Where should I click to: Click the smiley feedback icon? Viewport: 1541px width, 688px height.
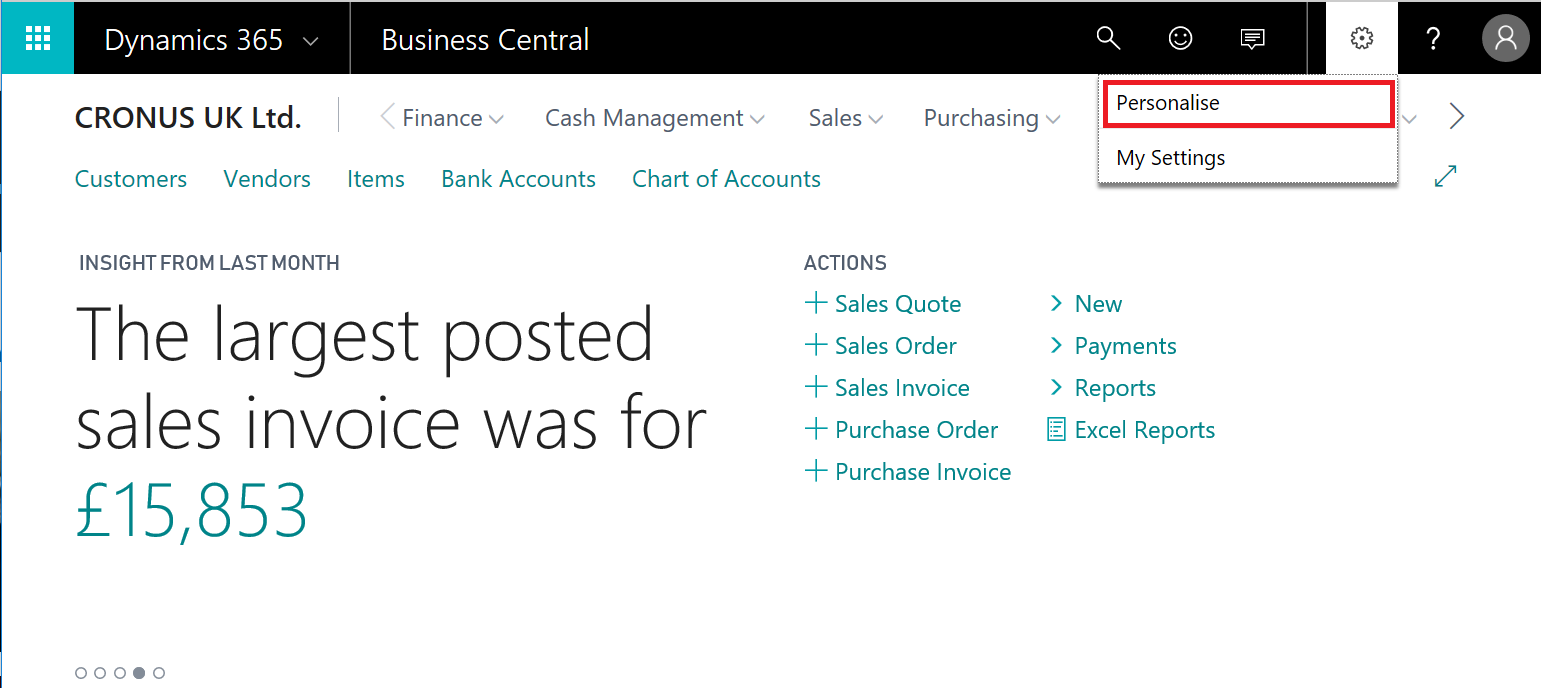[x=1180, y=38]
